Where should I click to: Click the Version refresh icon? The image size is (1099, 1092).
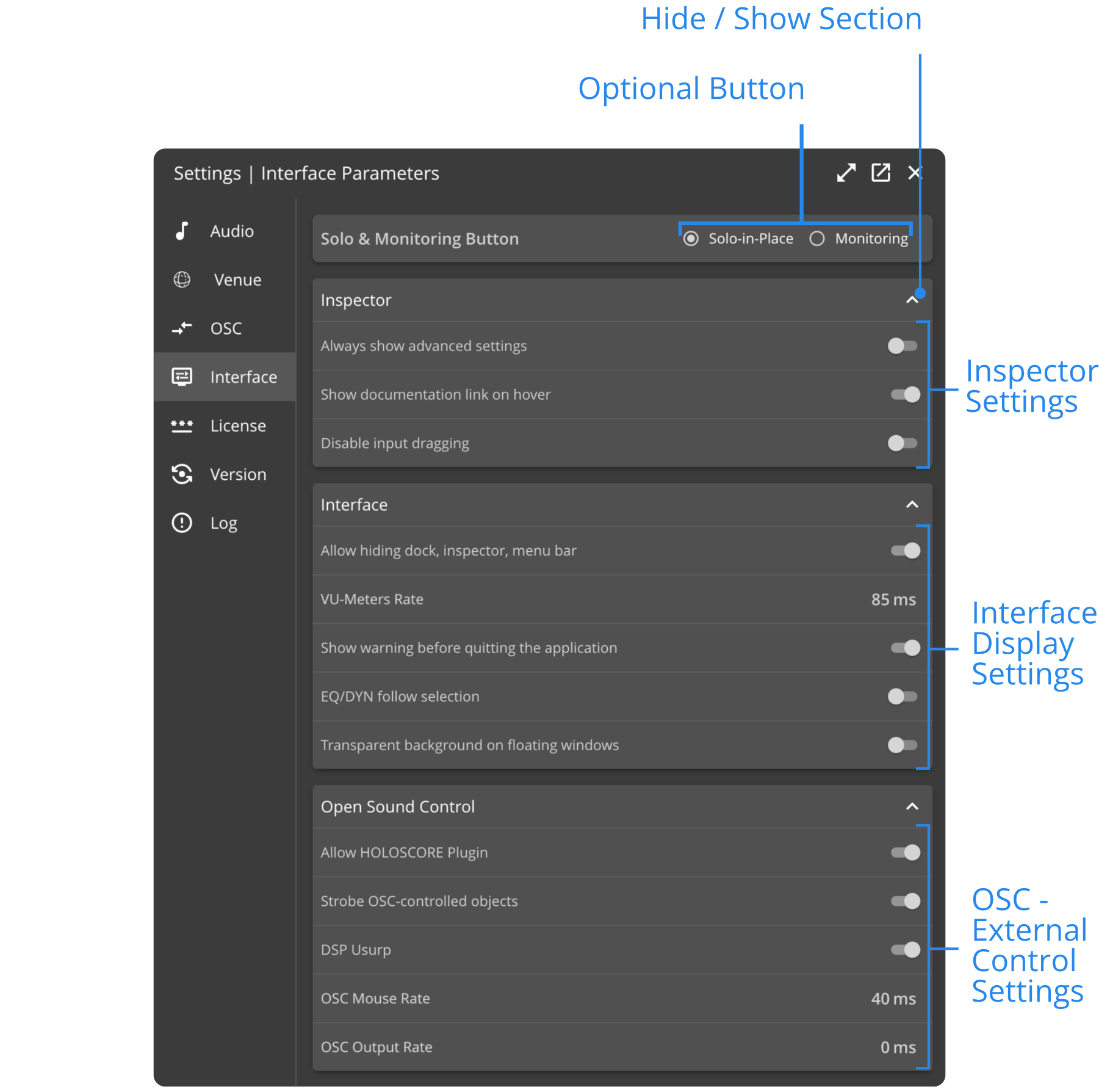[182, 474]
